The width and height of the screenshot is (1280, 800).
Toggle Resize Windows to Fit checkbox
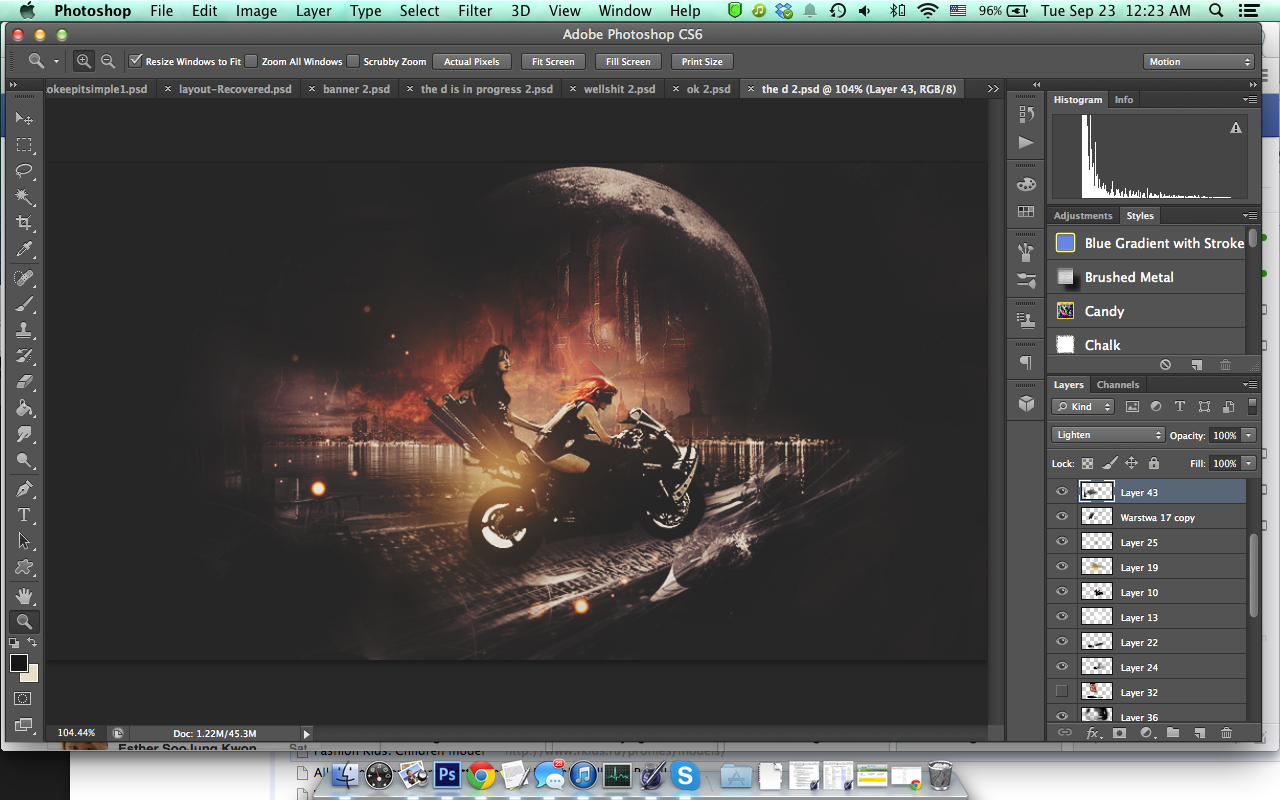136,61
